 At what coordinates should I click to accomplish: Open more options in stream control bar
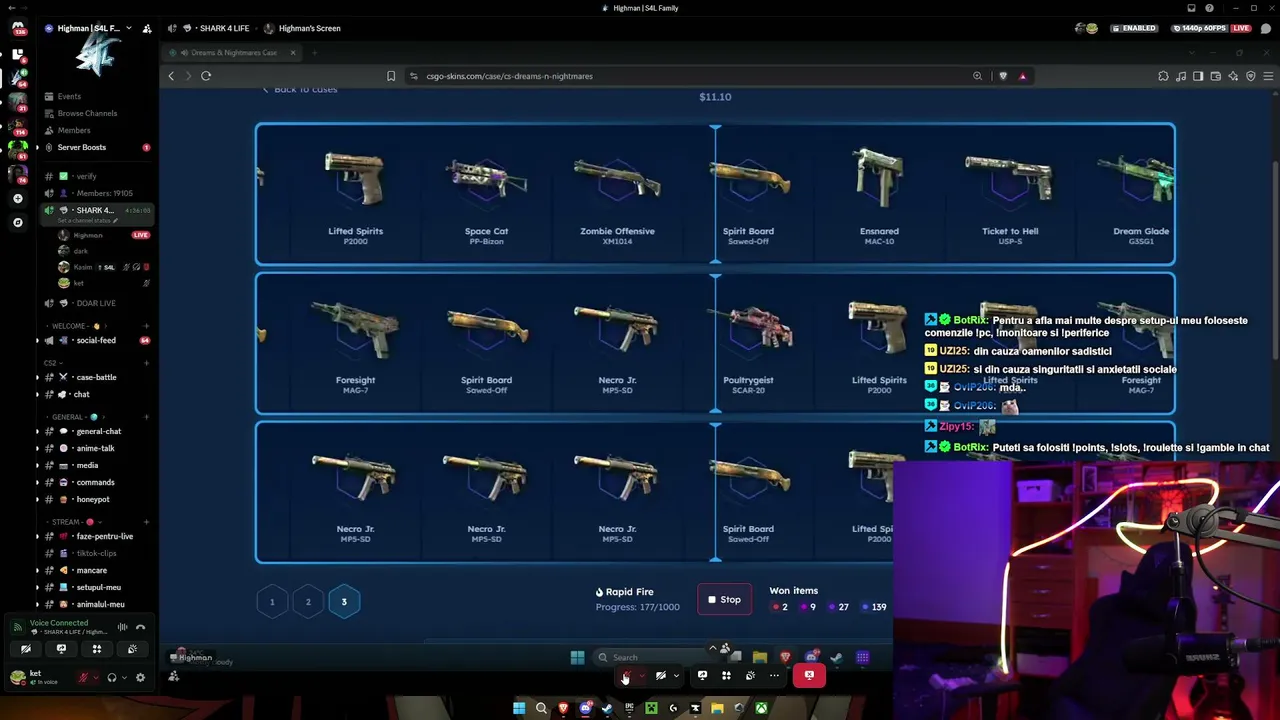[x=774, y=676]
